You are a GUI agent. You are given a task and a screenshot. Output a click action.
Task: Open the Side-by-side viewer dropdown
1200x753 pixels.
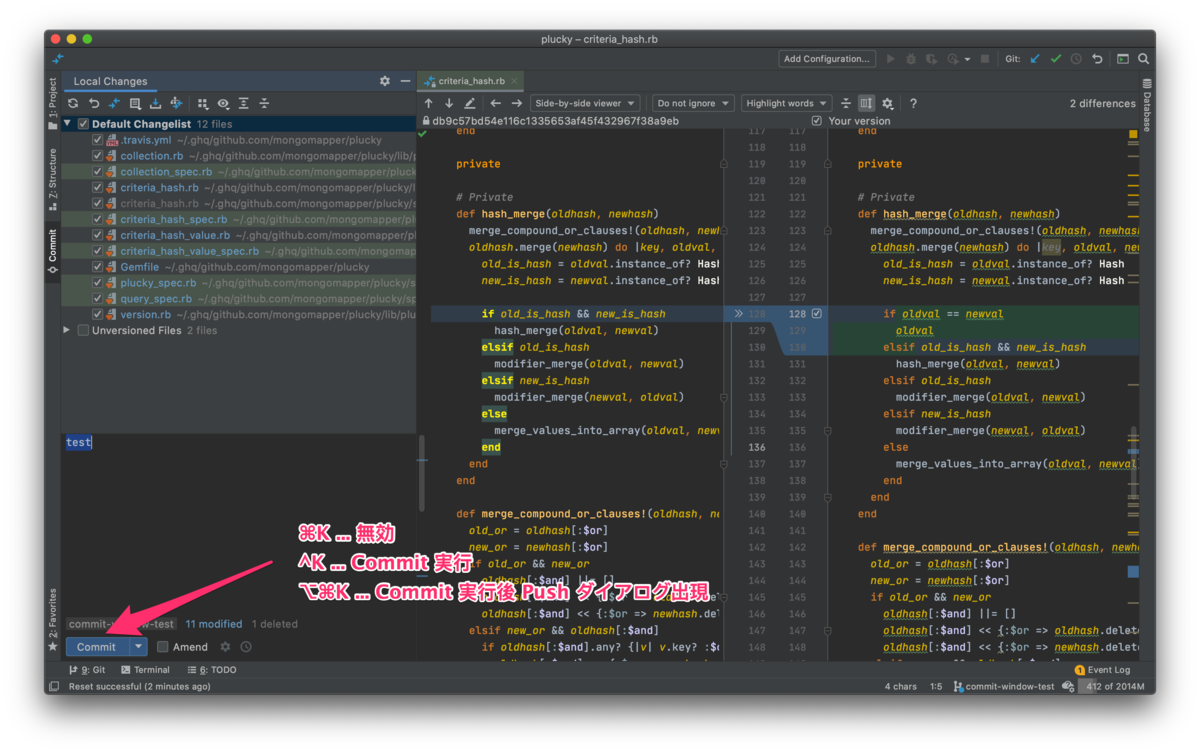point(585,103)
